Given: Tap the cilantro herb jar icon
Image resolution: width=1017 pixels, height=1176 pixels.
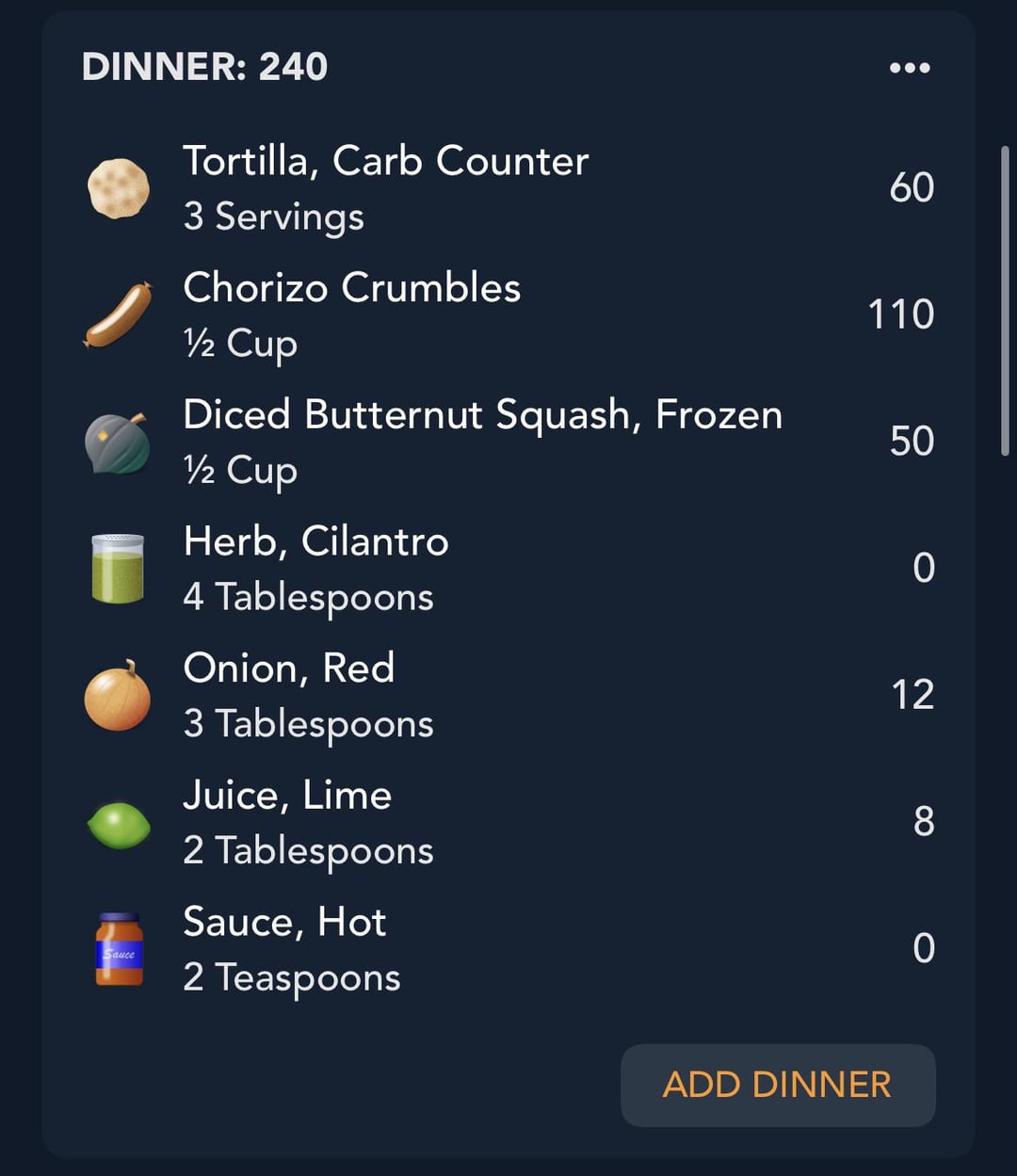Looking at the screenshot, I should click(x=119, y=569).
